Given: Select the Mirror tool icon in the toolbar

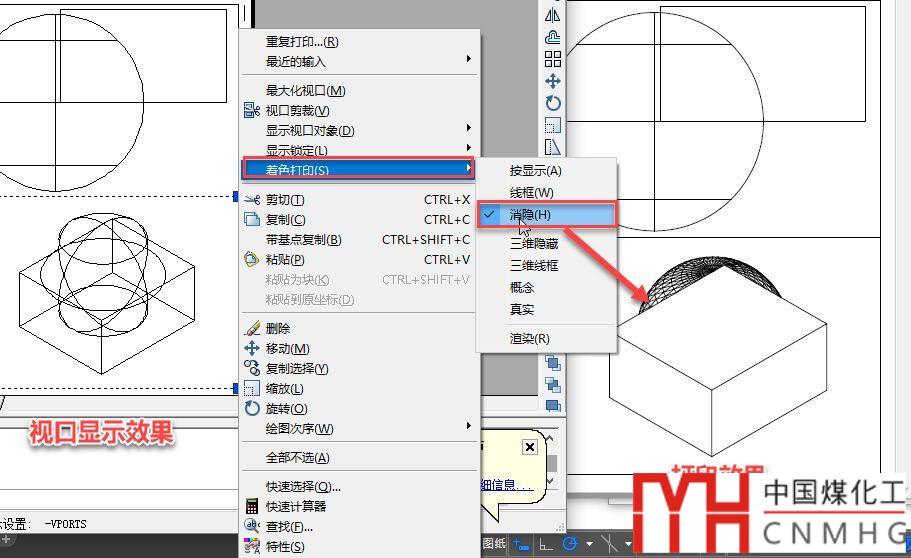Looking at the screenshot, I should pos(553,15).
